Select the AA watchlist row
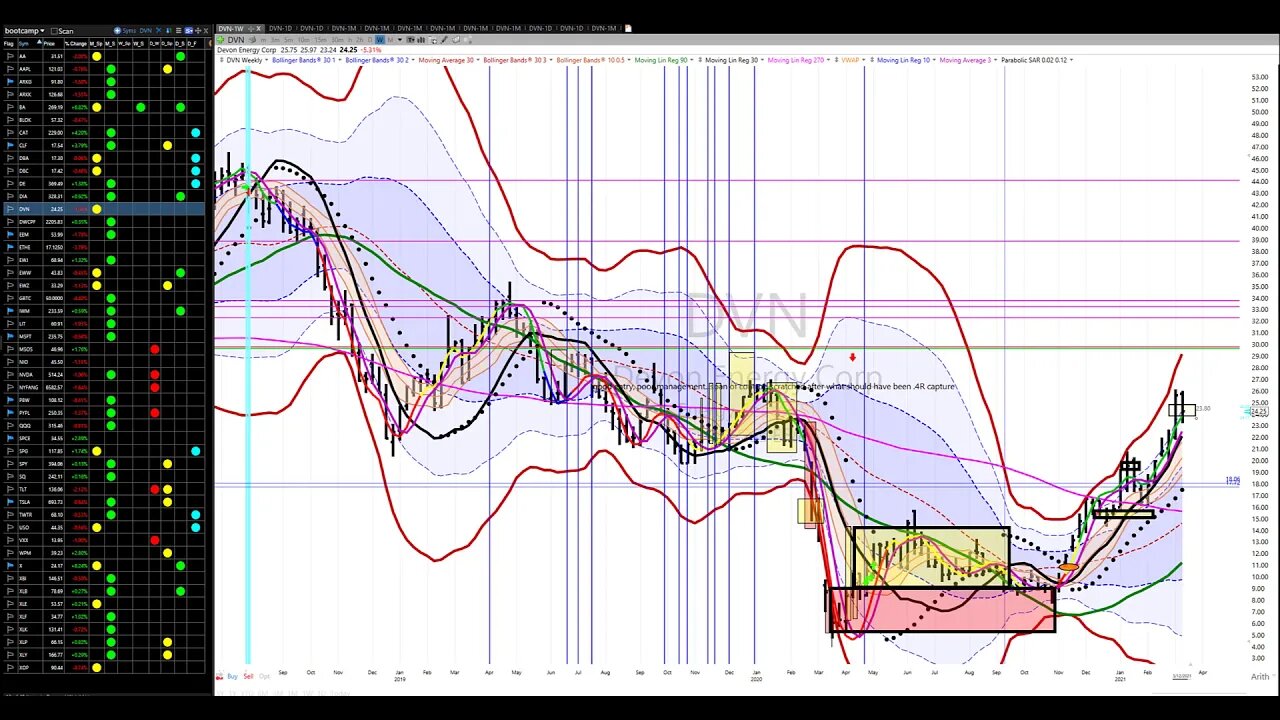This screenshot has width=1280, height=720. pyautogui.click(x=103, y=57)
